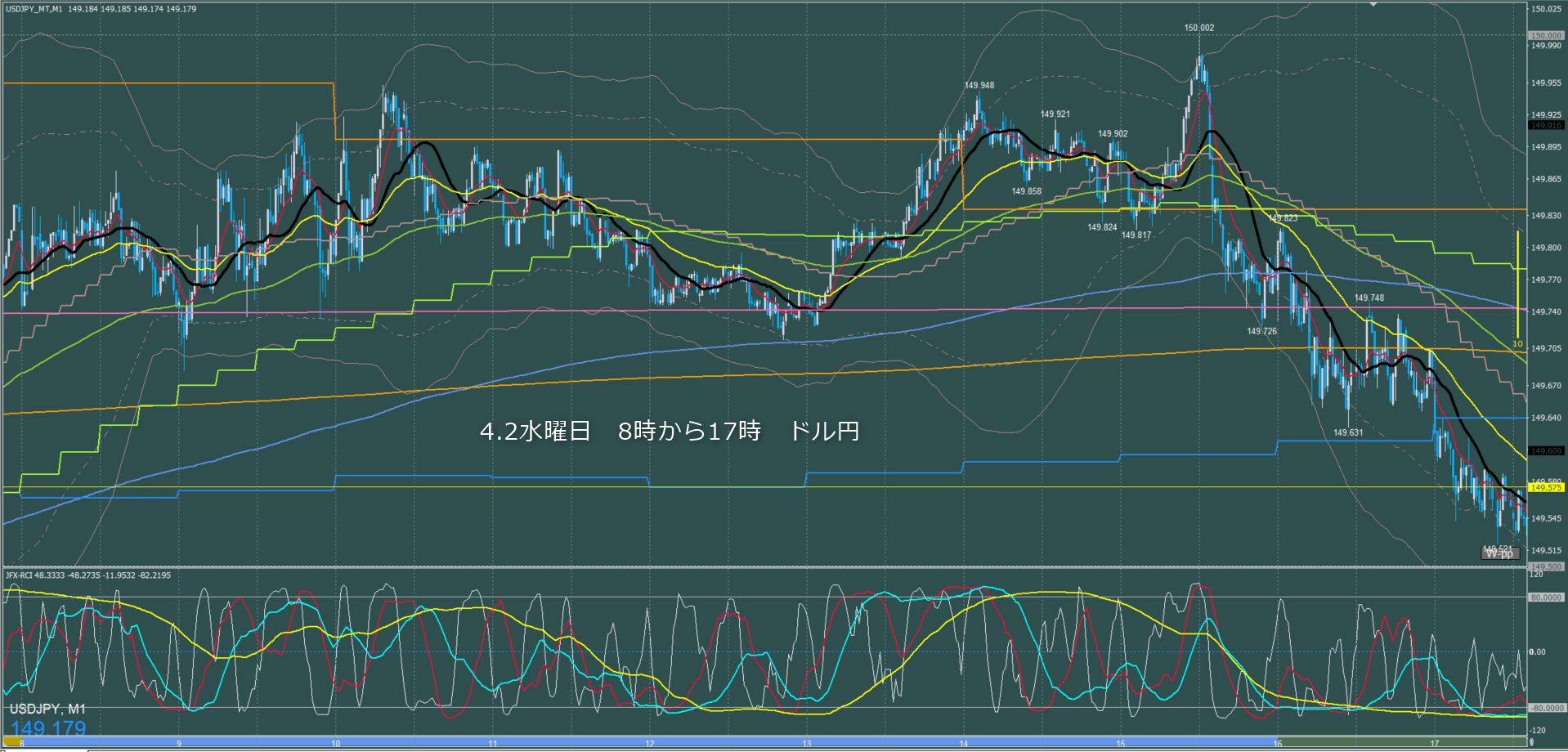This screenshot has width=1568, height=752.
Task: Click hour 12 on the blue time bar
Action: point(650,742)
